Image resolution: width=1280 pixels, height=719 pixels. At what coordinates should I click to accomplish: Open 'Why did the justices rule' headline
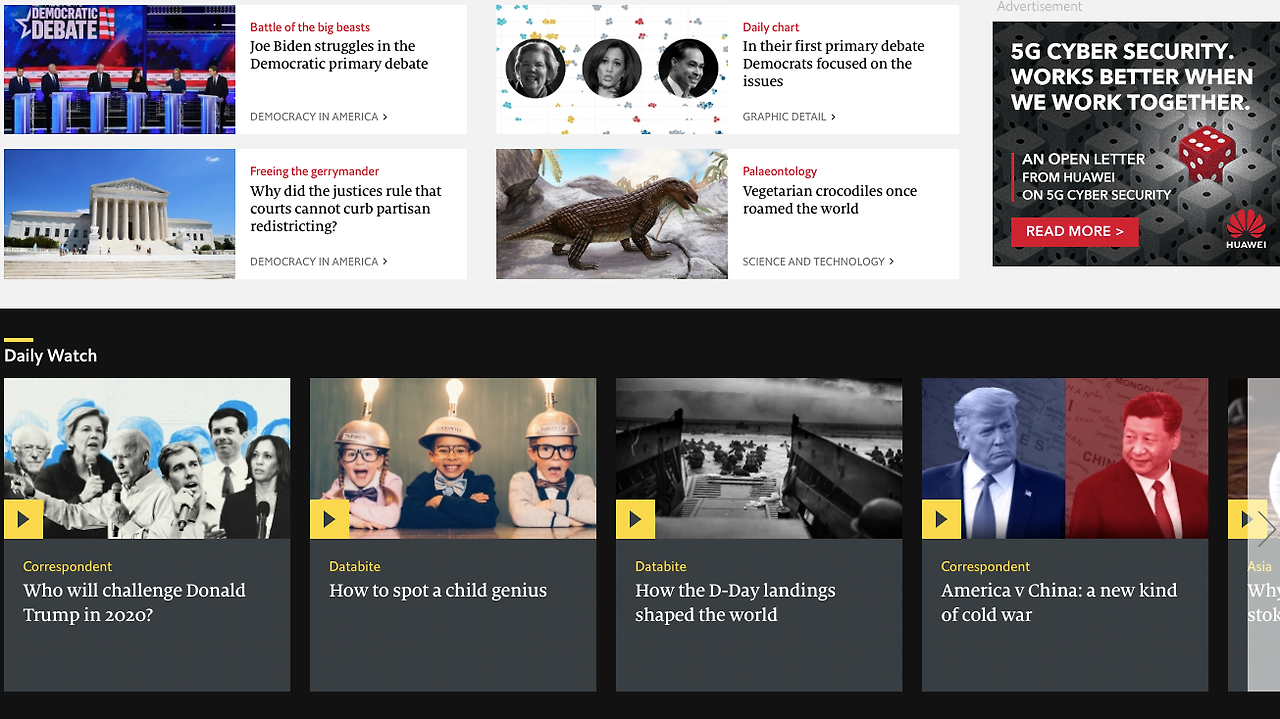(x=346, y=208)
